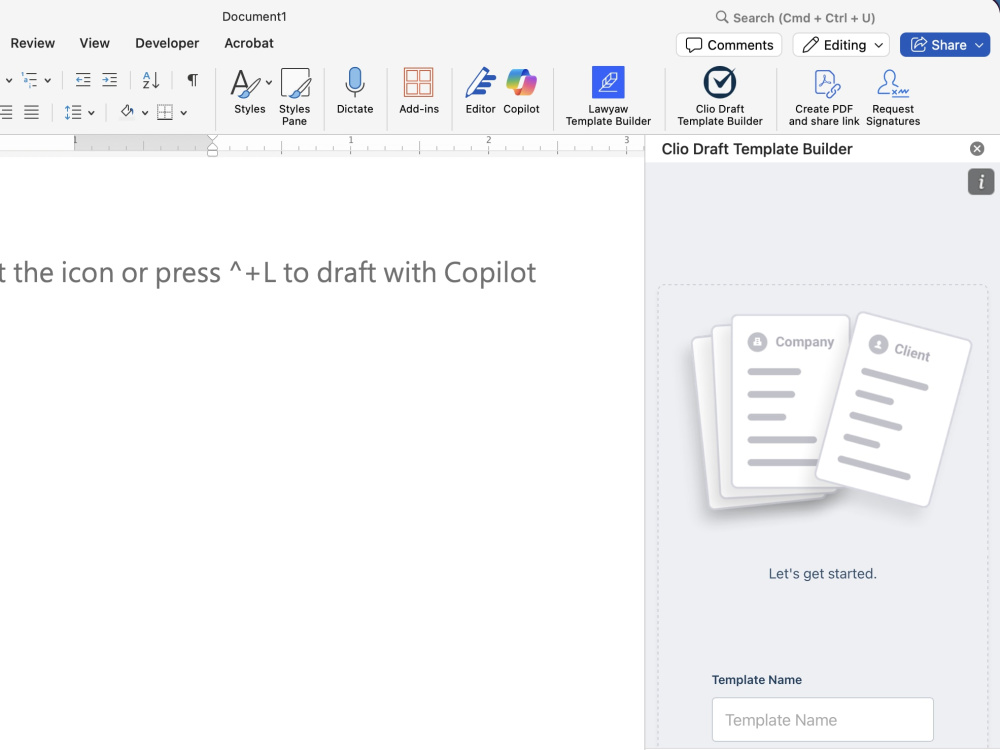
Task: Switch to the View tab
Action: (94, 43)
